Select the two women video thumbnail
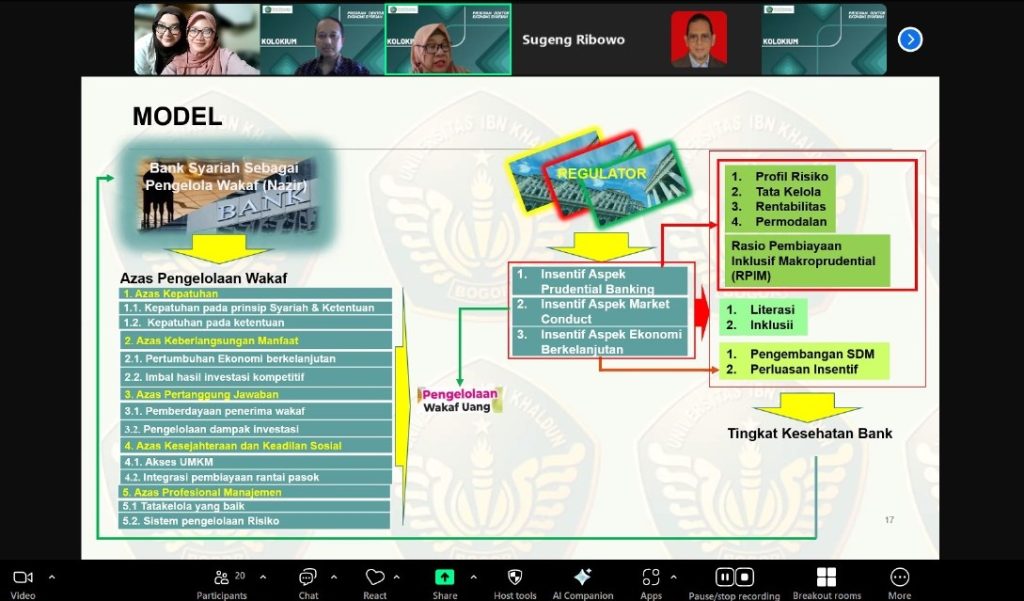 (x=196, y=40)
